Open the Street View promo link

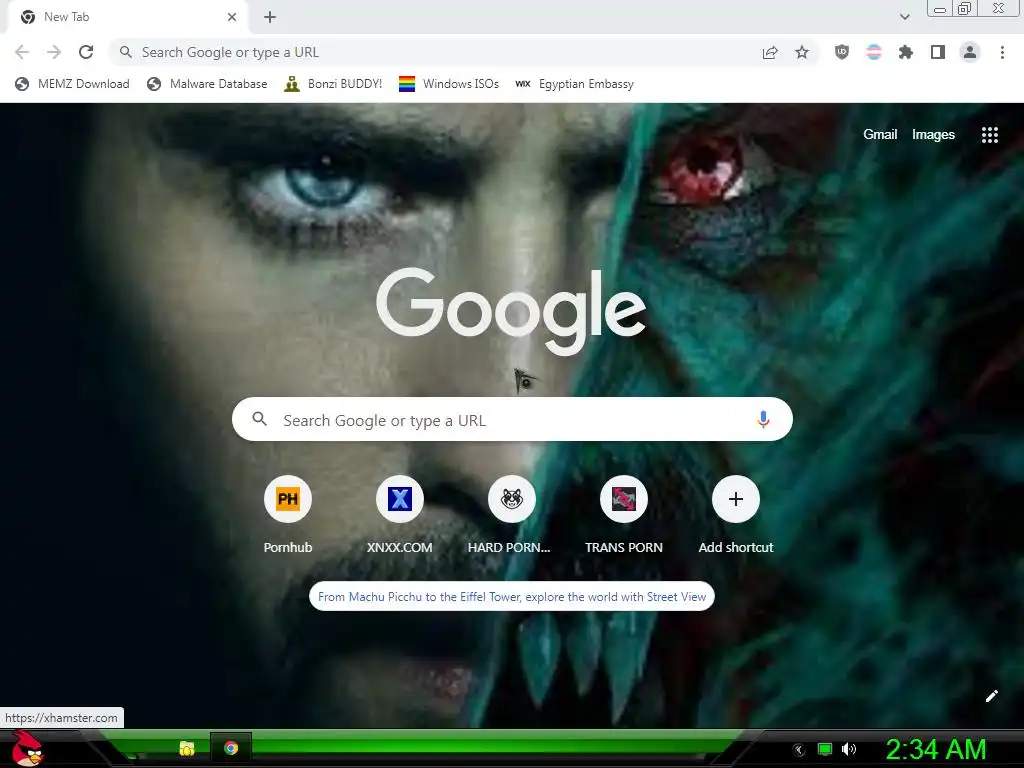tap(512, 596)
